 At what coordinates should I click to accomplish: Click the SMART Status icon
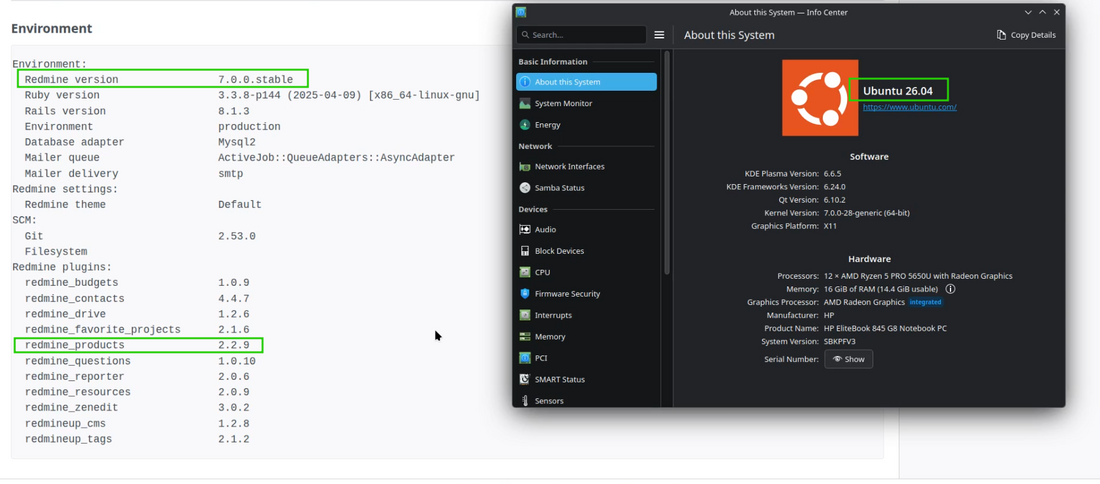[x=525, y=379]
